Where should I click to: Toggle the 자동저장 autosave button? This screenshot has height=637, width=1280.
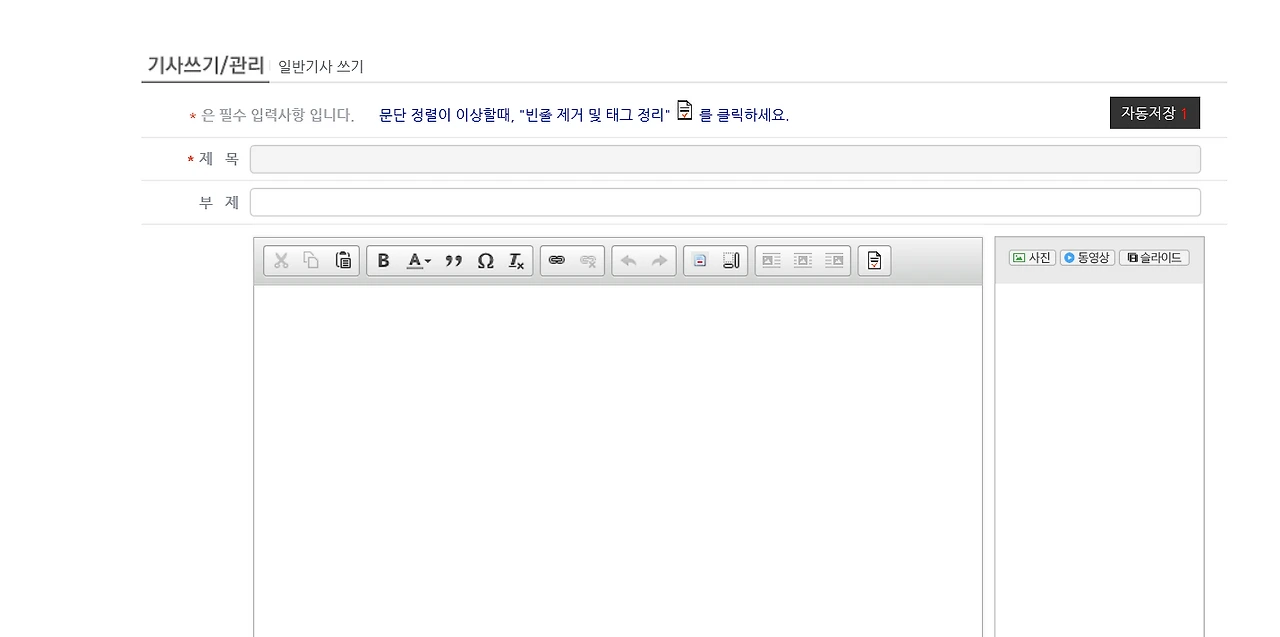click(x=1155, y=113)
